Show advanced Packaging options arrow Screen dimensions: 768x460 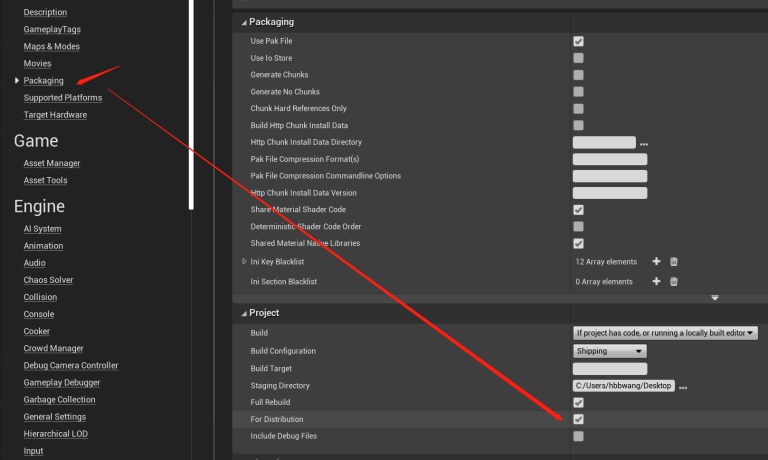click(x=715, y=298)
